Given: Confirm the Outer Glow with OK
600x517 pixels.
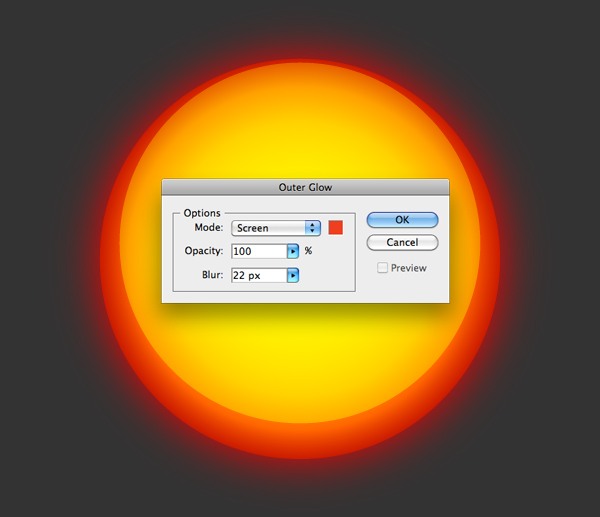Looking at the screenshot, I should coord(402,220).
